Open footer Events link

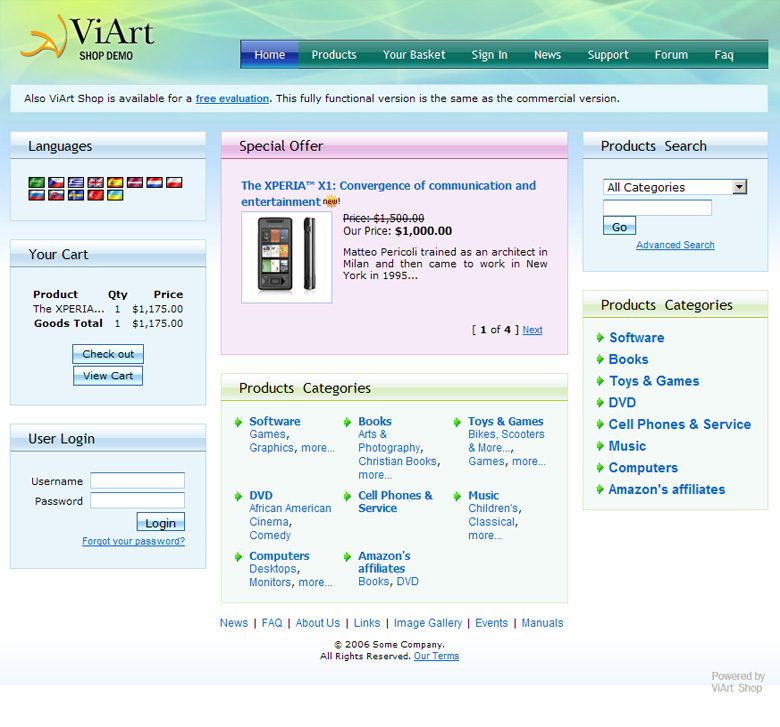[x=491, y=623]
